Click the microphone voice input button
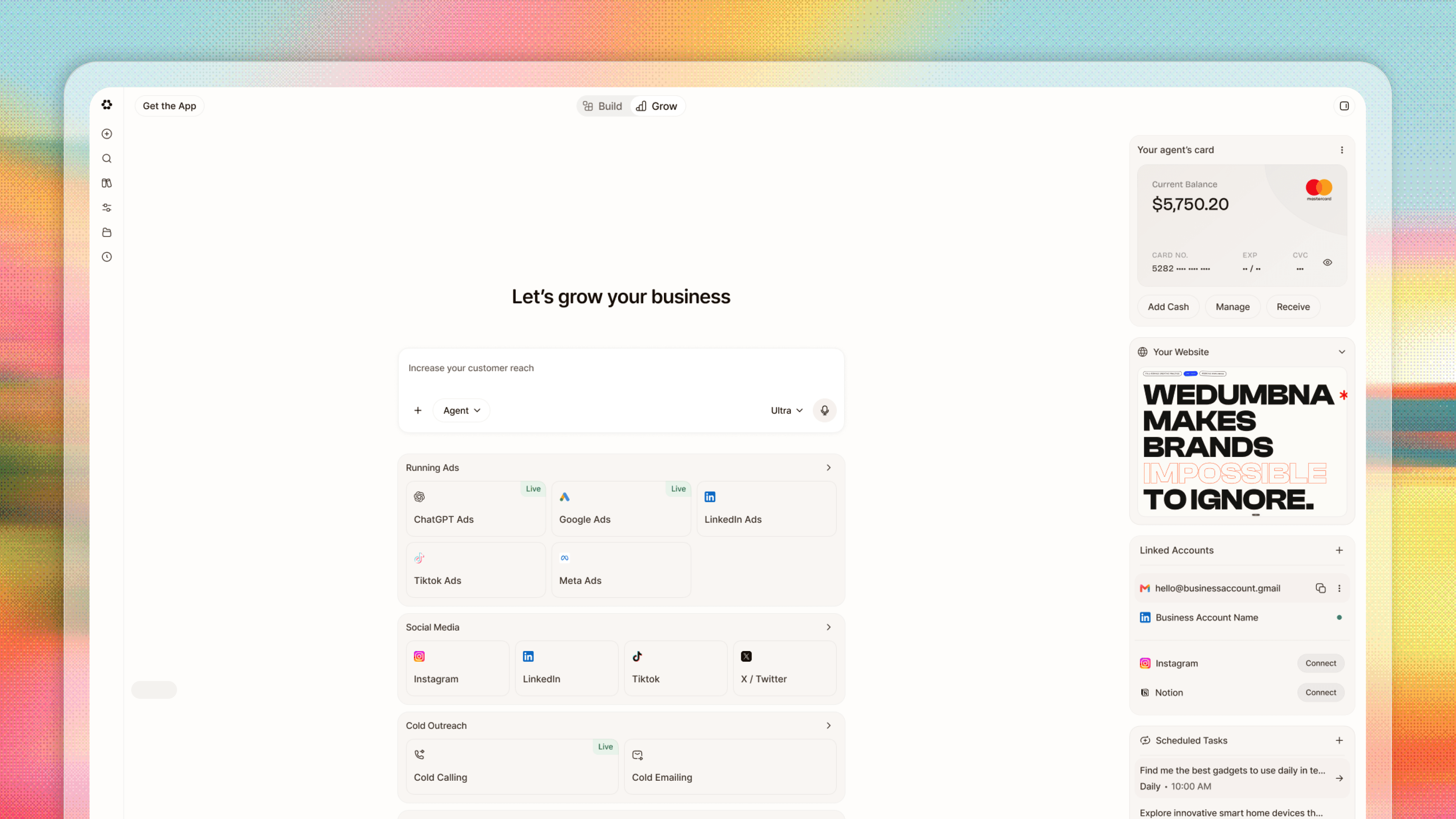The image size is (1456, 819). (x=825, y=410)
